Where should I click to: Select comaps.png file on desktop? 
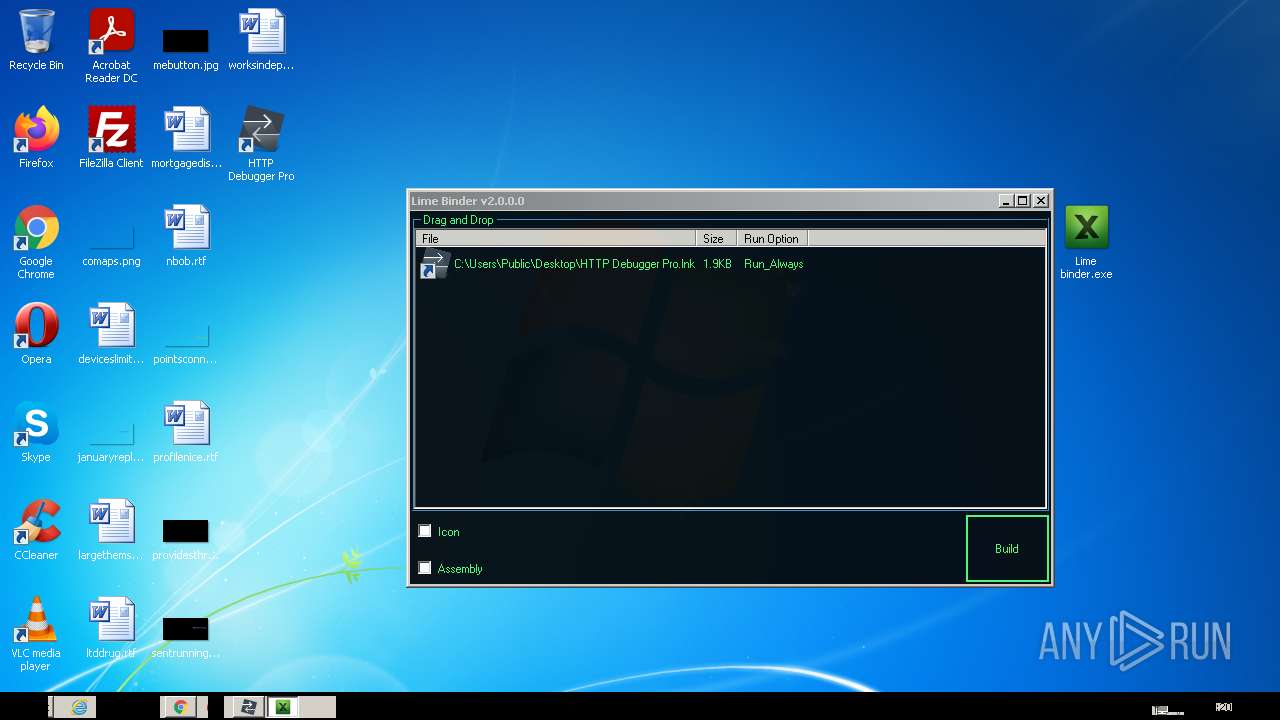click(x=111, y=246)
